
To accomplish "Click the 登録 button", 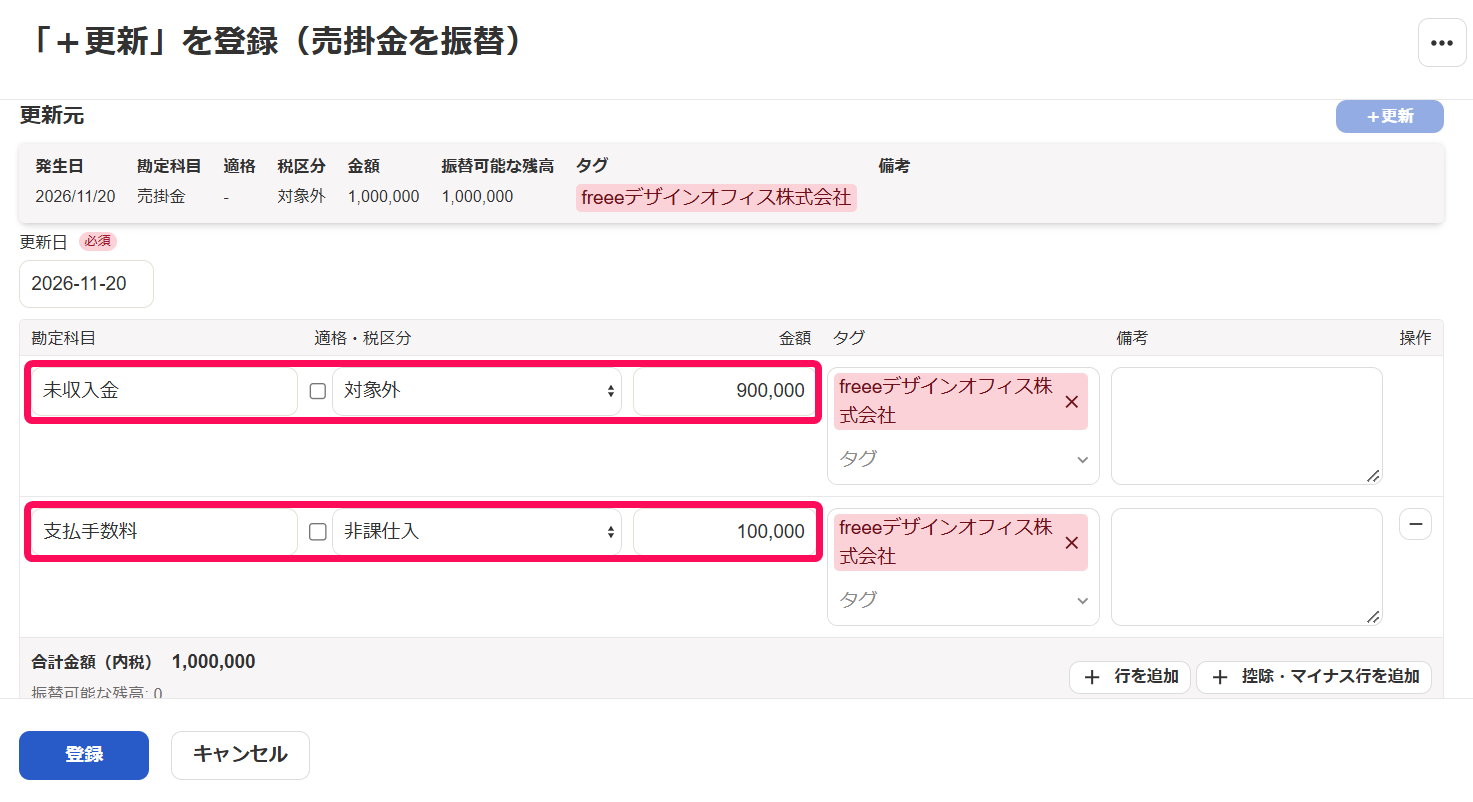I will (84, 755).
